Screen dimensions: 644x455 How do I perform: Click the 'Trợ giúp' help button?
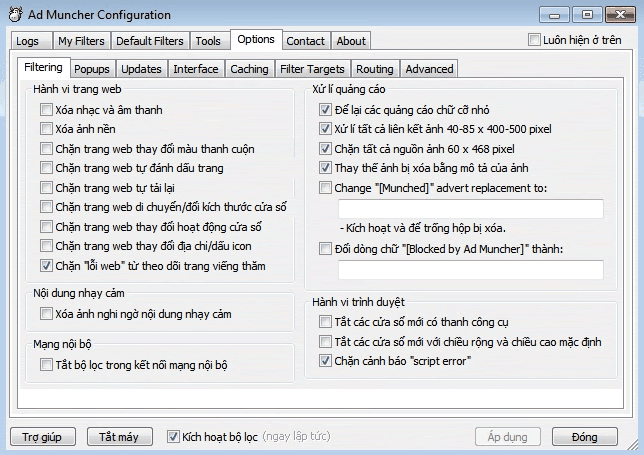pos(43,437)
